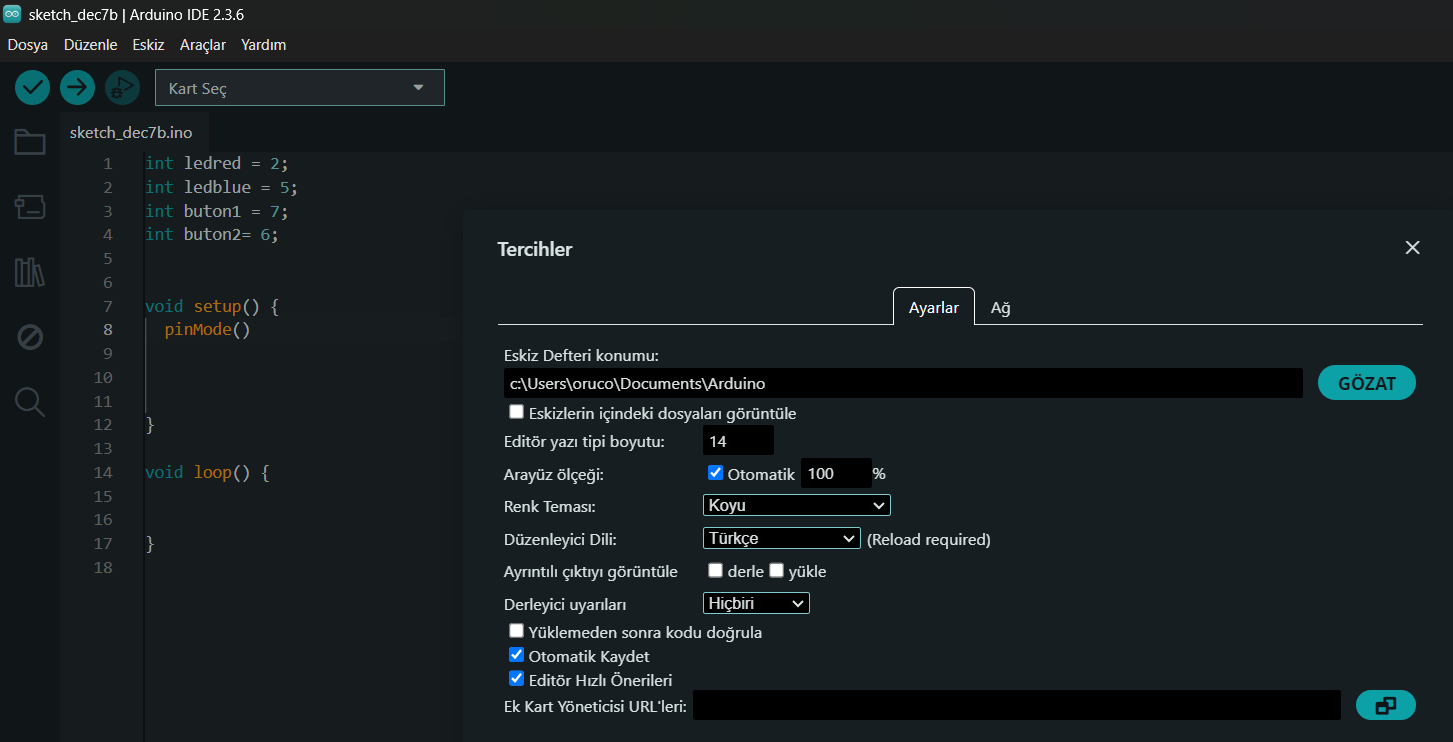The image size is (1453, 742).
Task: Select the Ayarlar tab
Action: pyautogui.click(x=933, y=307)
